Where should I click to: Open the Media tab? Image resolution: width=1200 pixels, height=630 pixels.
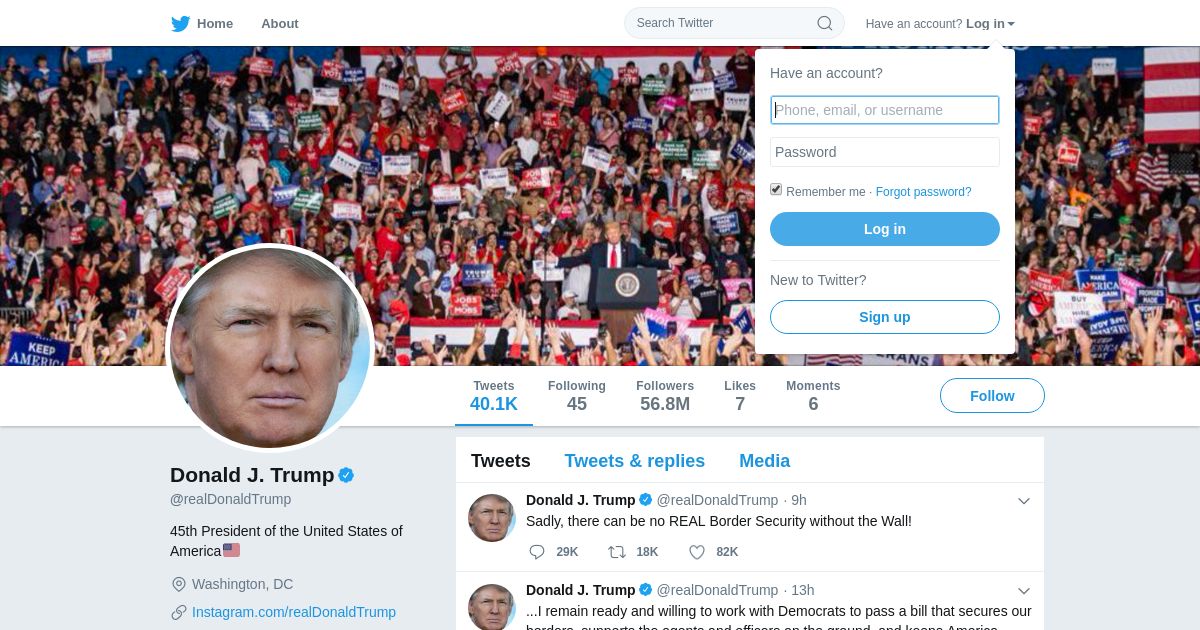click(x=764, y=461)
